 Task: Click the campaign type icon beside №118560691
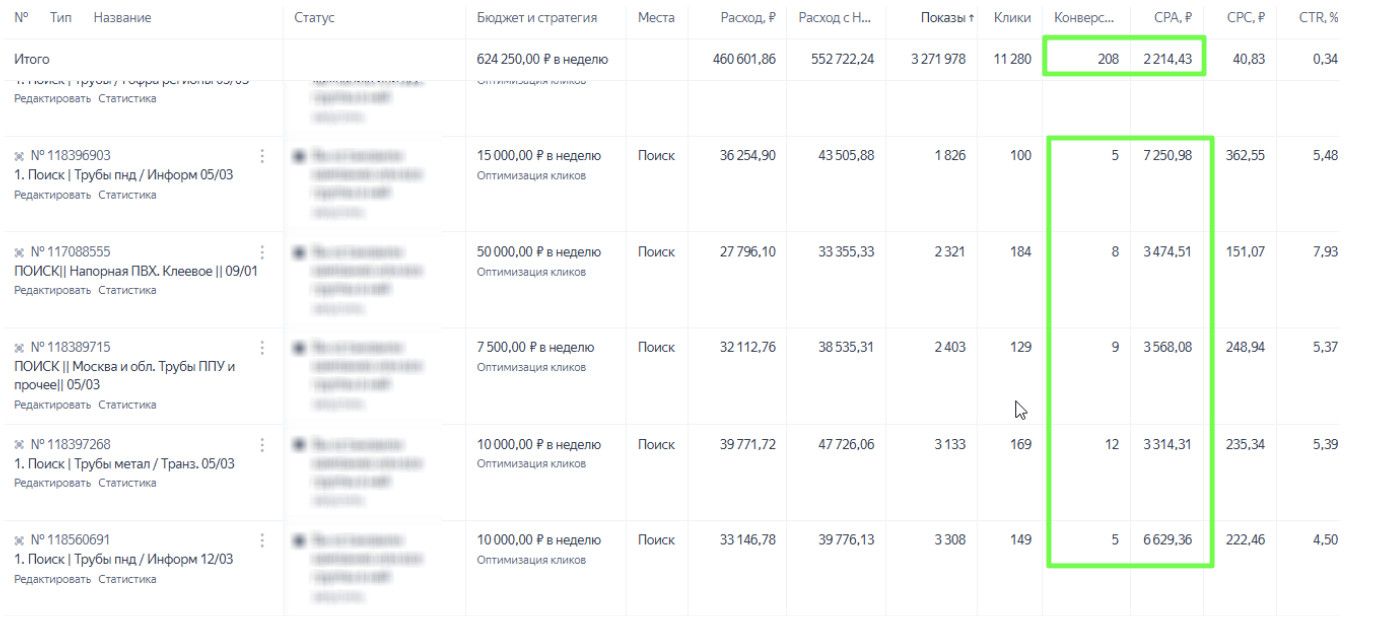tap(19, 540)
